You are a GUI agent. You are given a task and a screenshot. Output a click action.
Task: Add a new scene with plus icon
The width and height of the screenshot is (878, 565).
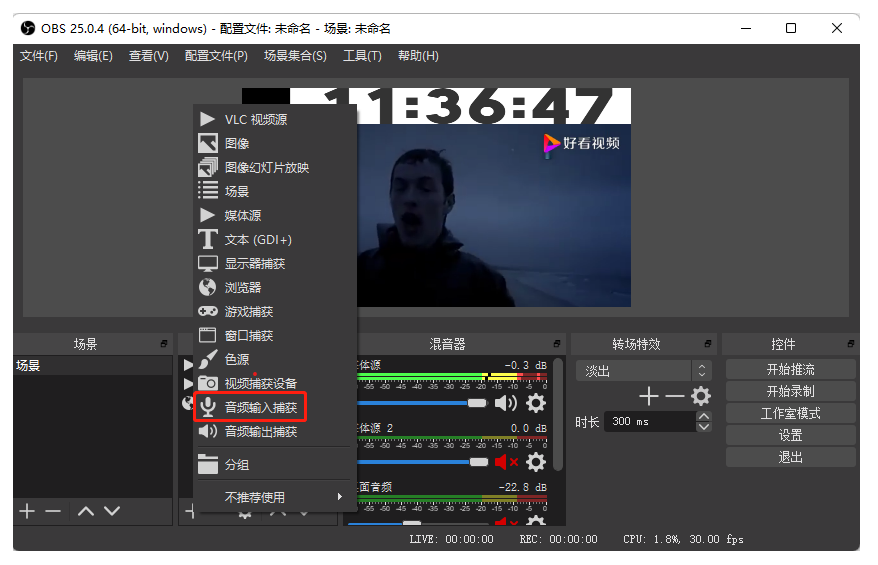pyautogui.click(x=27, y=511)
